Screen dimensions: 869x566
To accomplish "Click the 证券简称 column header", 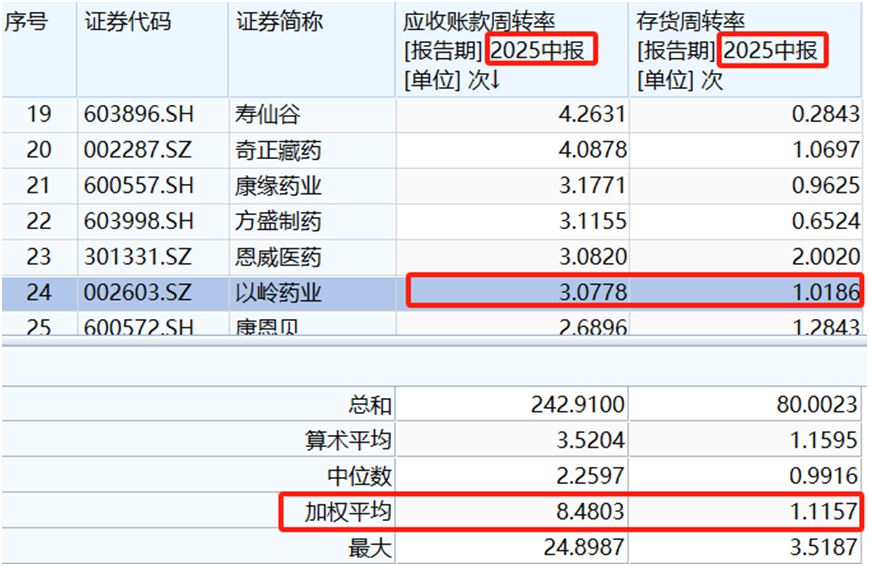I will (x=312, y=50).
